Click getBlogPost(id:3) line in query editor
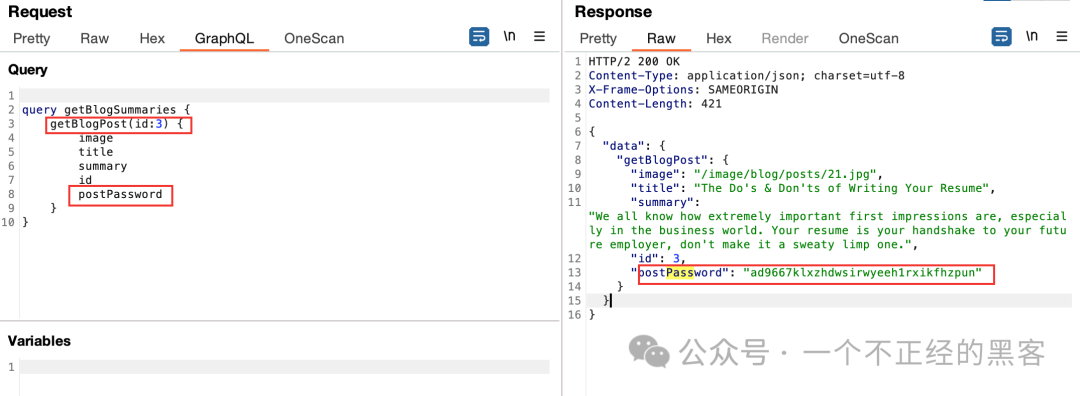1080x396 pixels. pos(118,125)
